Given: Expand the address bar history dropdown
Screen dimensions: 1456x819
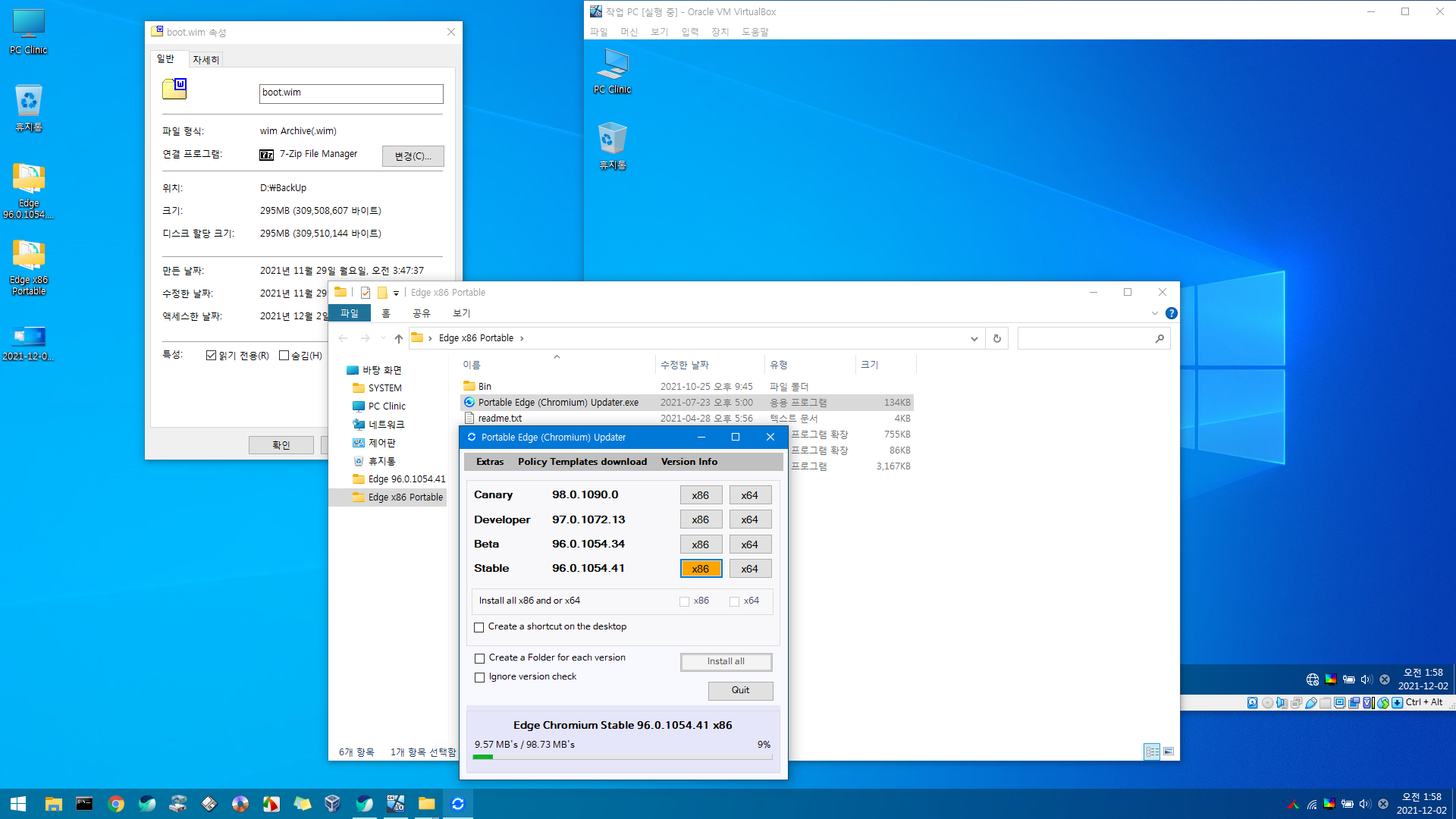Looking at the screenshot, I should [x=974, y=339].
